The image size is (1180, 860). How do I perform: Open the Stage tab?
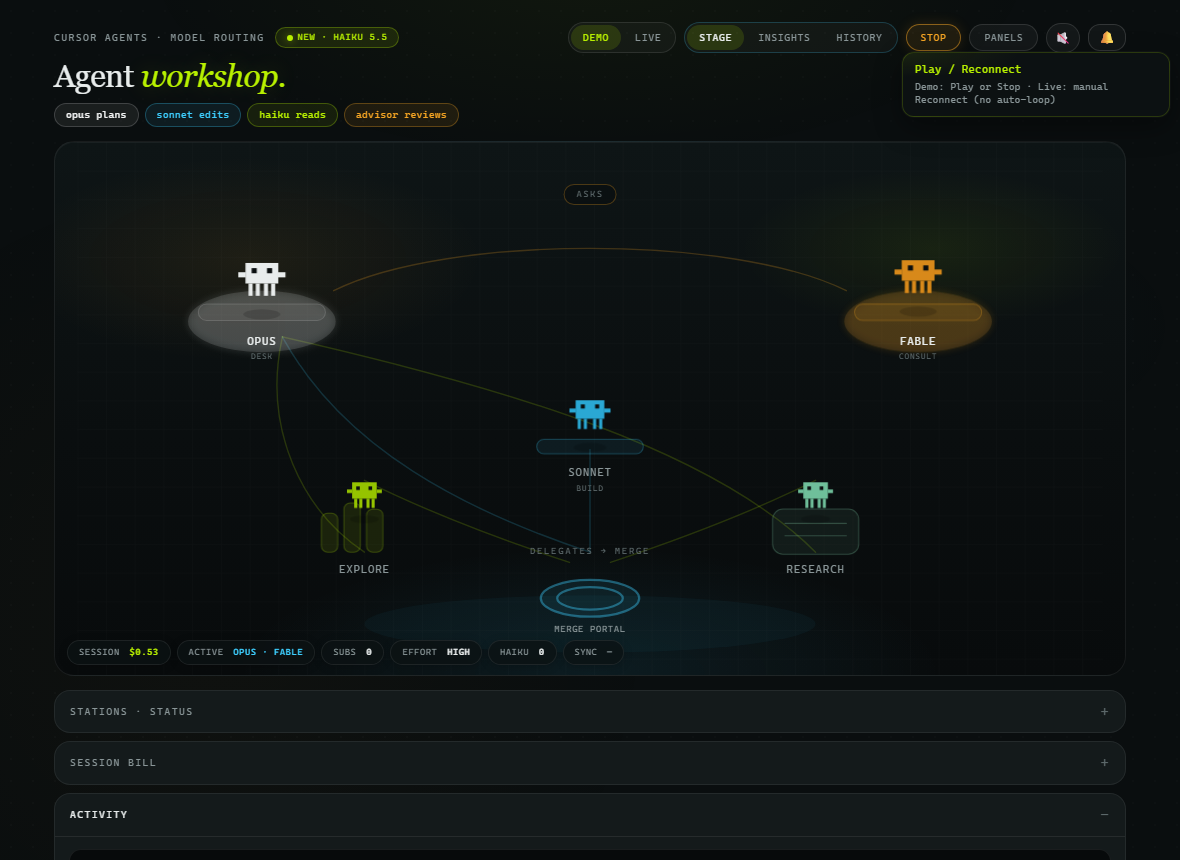[x=715, y=38]
